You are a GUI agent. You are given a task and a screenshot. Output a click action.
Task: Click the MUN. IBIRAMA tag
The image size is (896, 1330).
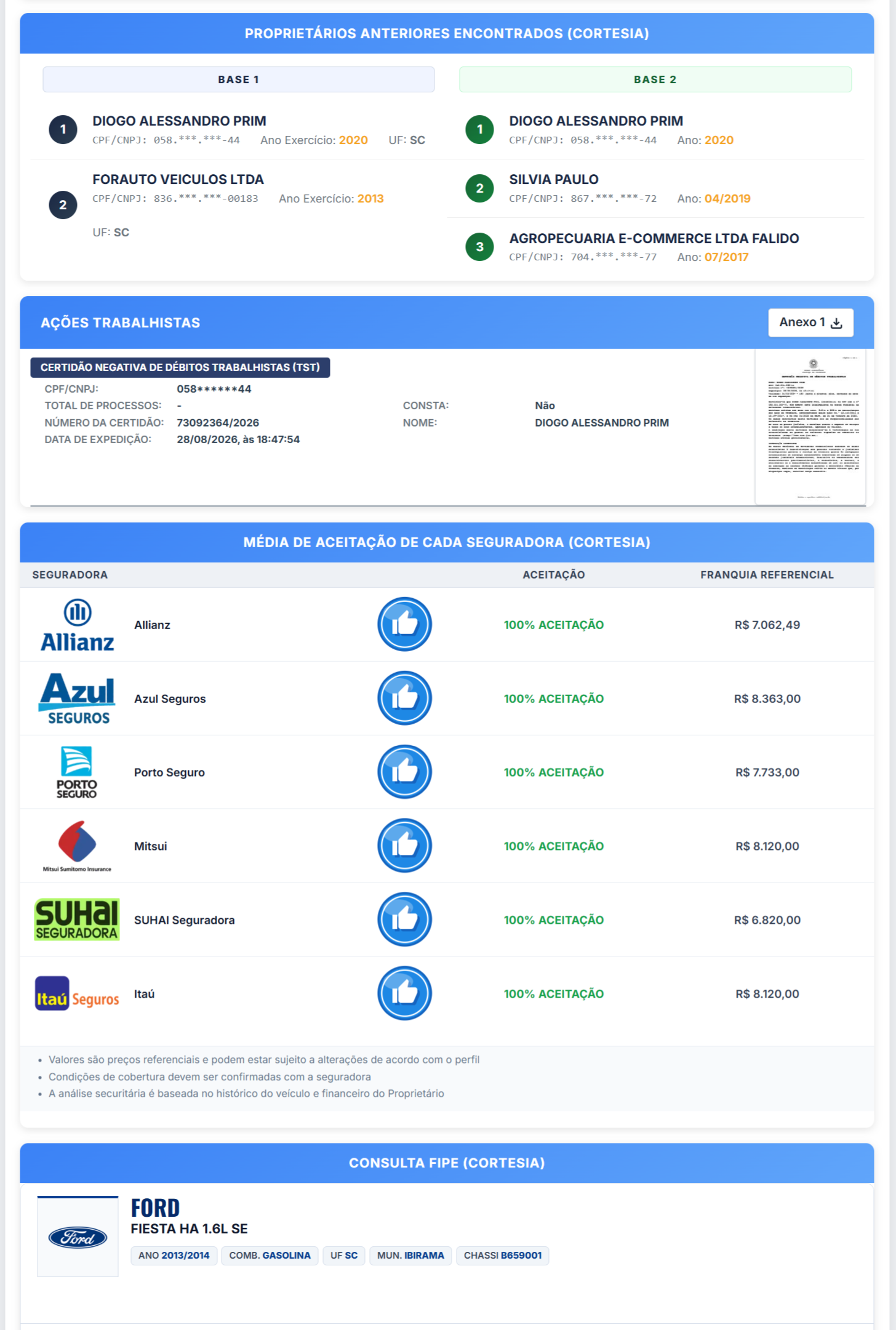point(410,1256)
